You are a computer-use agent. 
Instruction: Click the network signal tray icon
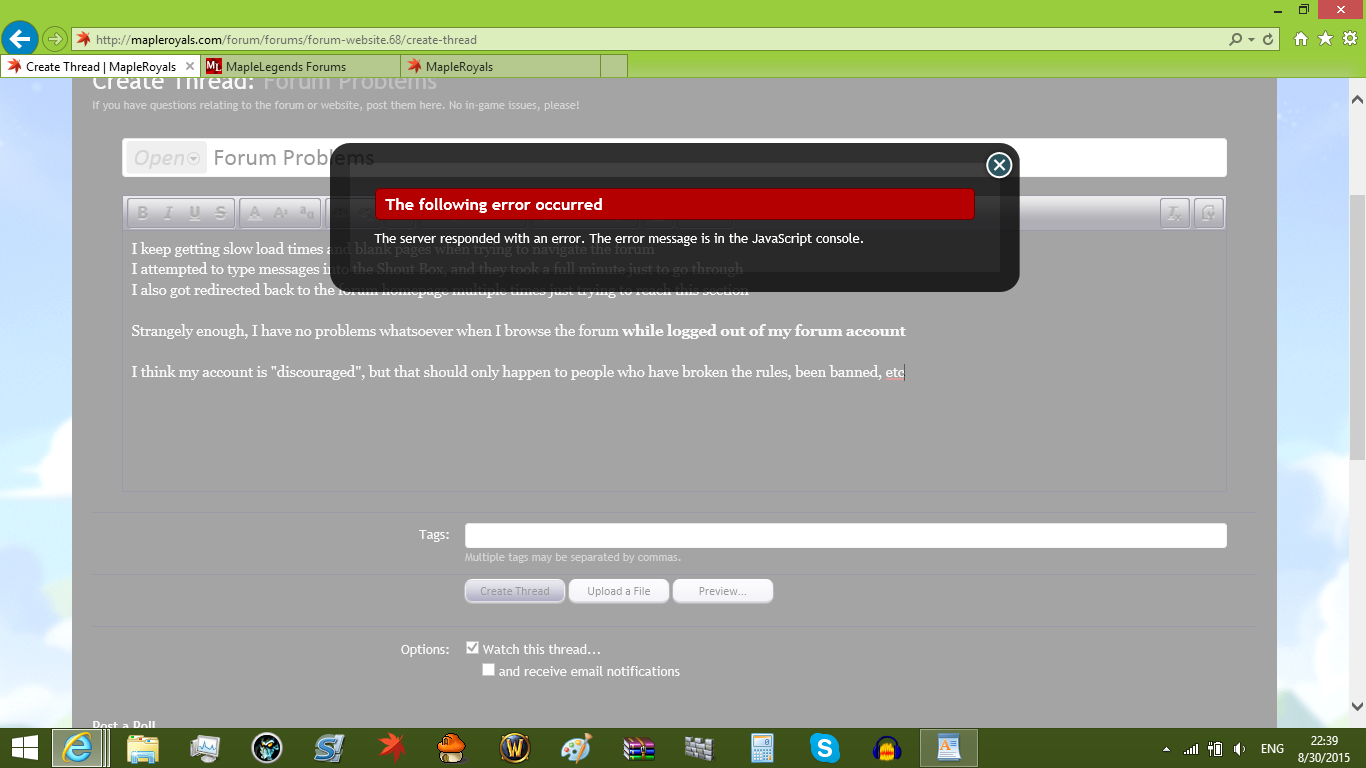tap(1191, 749)
